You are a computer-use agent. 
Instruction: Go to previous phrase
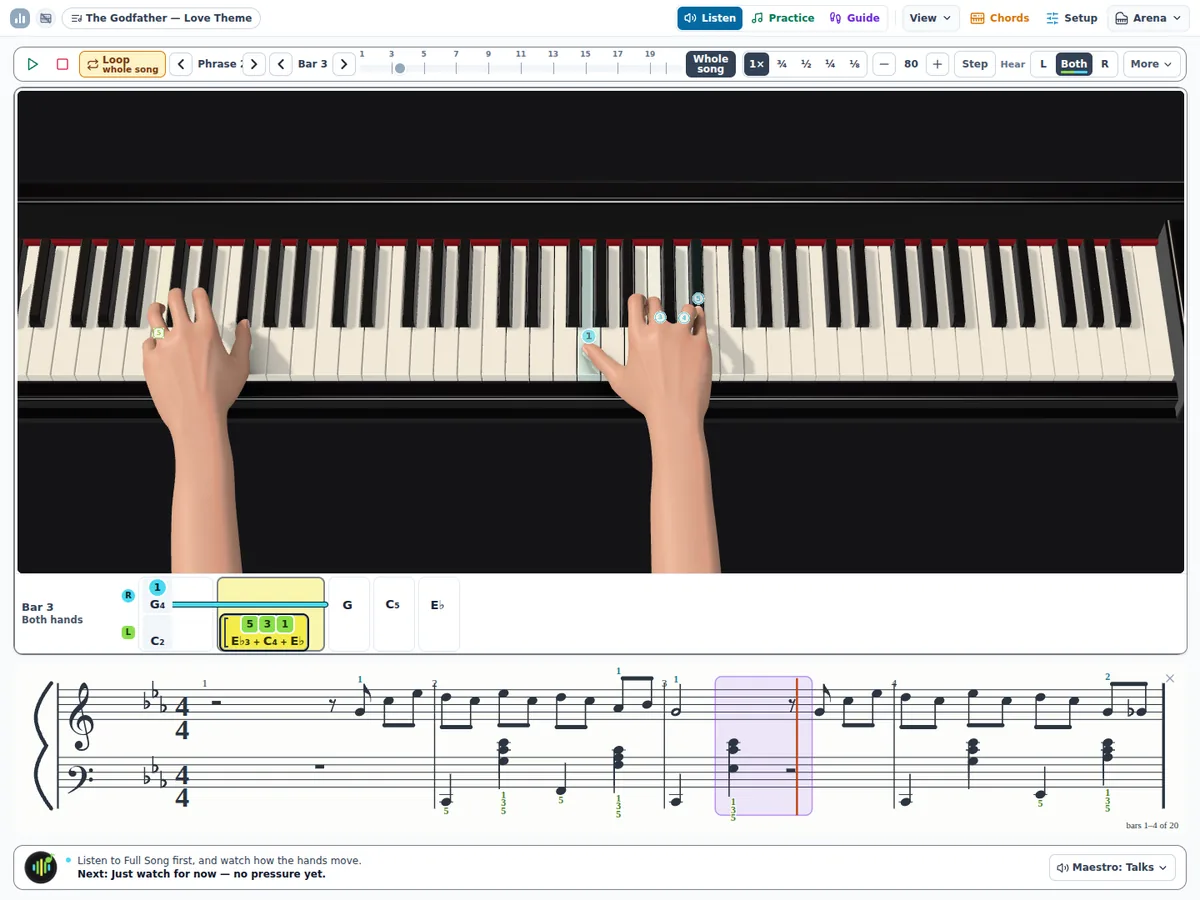pyautogui.click(x=181, y=64)
